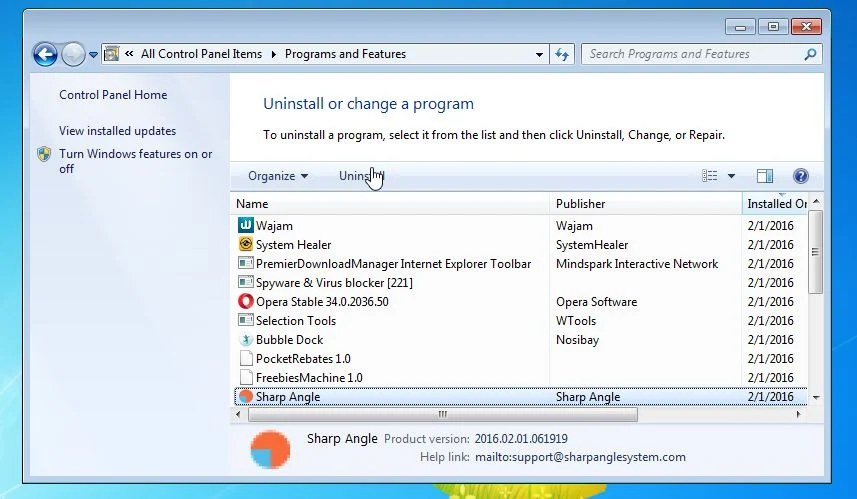Click the horizontal scrollbar thumb
The height and width of the screenshot is (499, 857).
pos(443,414)
